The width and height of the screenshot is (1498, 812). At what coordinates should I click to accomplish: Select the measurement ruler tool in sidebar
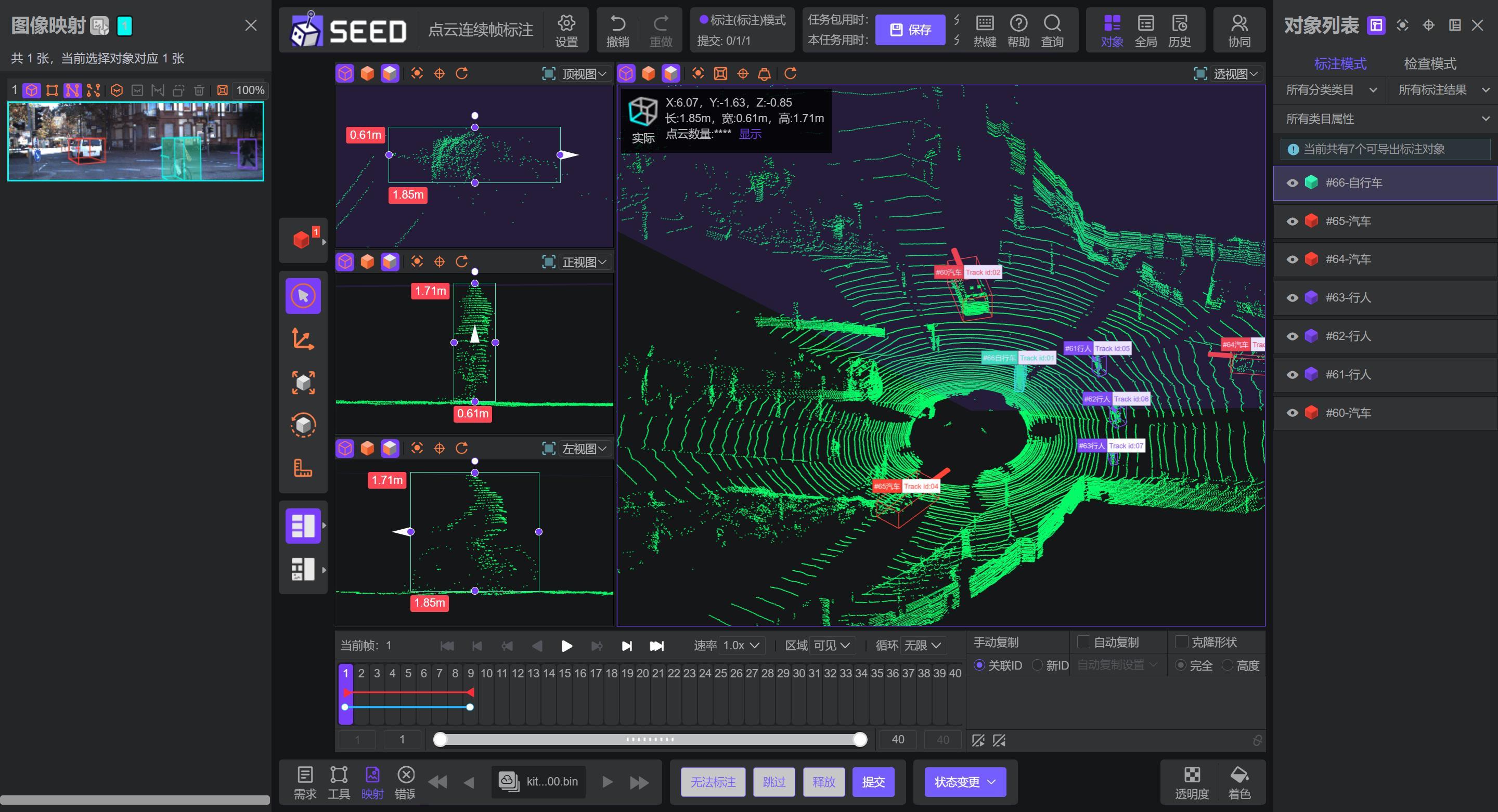tap(303, 468)
